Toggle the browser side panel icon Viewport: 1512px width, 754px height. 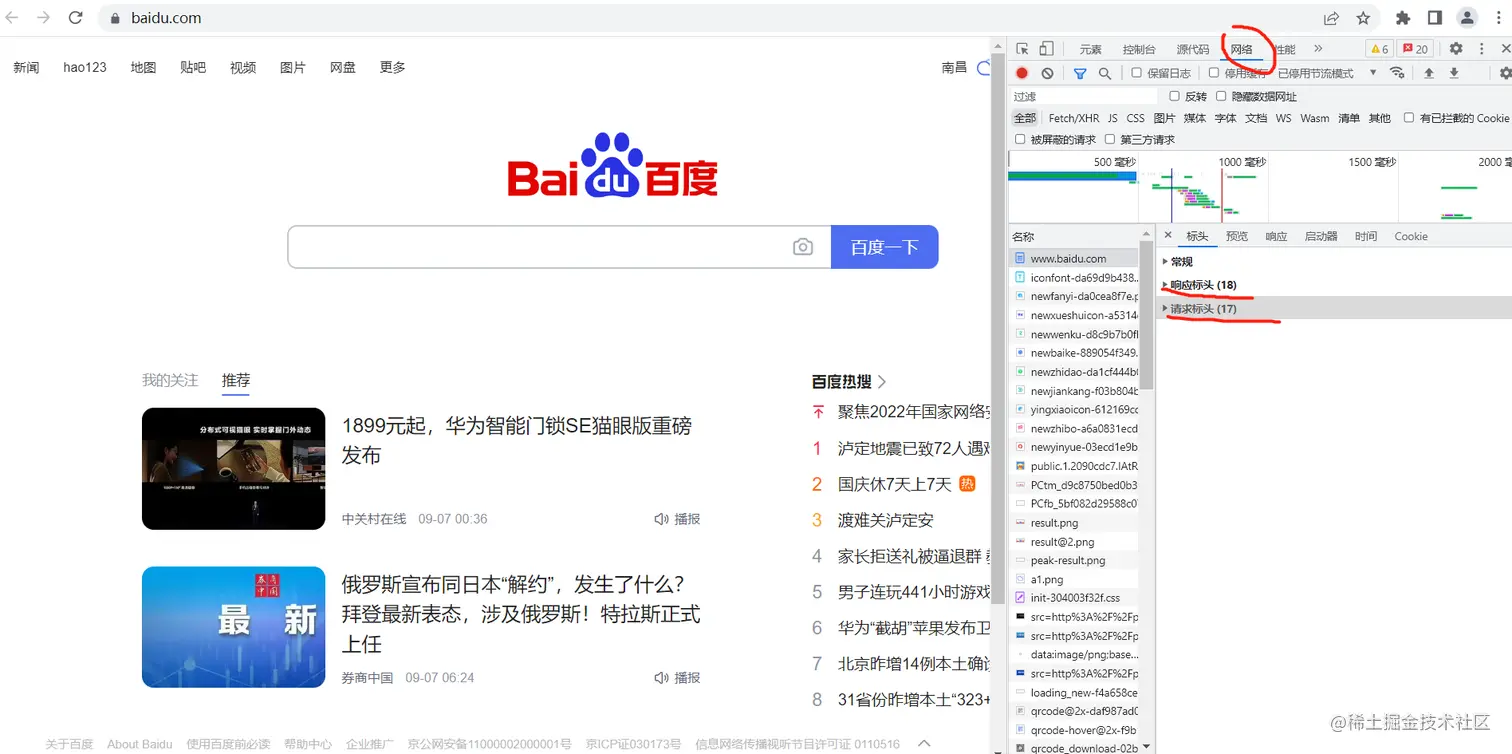pos(1434,18)
